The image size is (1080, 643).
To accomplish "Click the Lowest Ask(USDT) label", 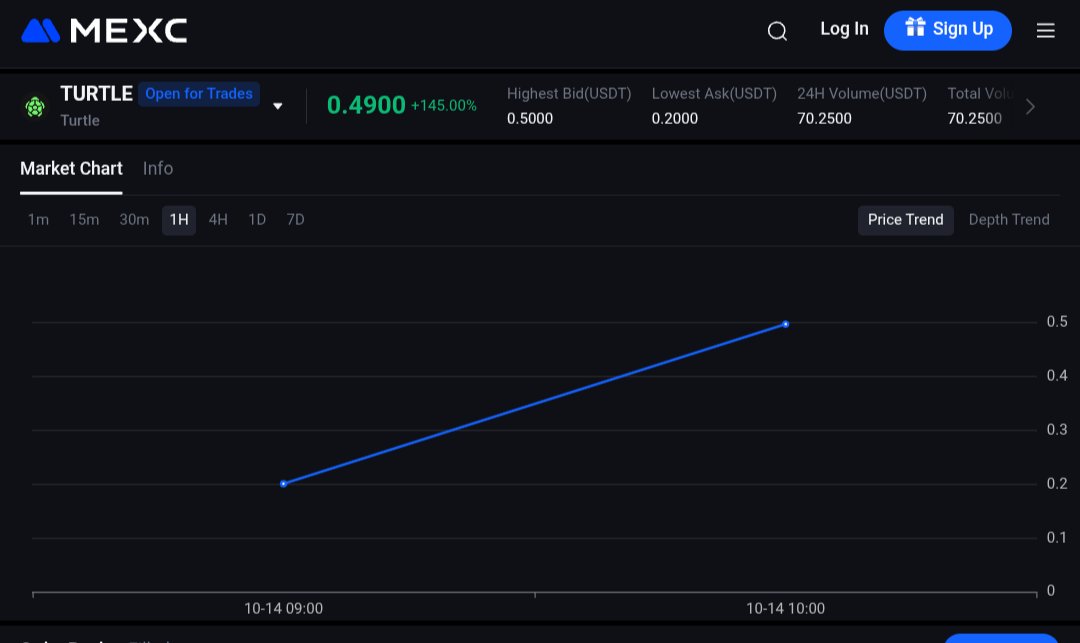I will click(x=714, y=94).
